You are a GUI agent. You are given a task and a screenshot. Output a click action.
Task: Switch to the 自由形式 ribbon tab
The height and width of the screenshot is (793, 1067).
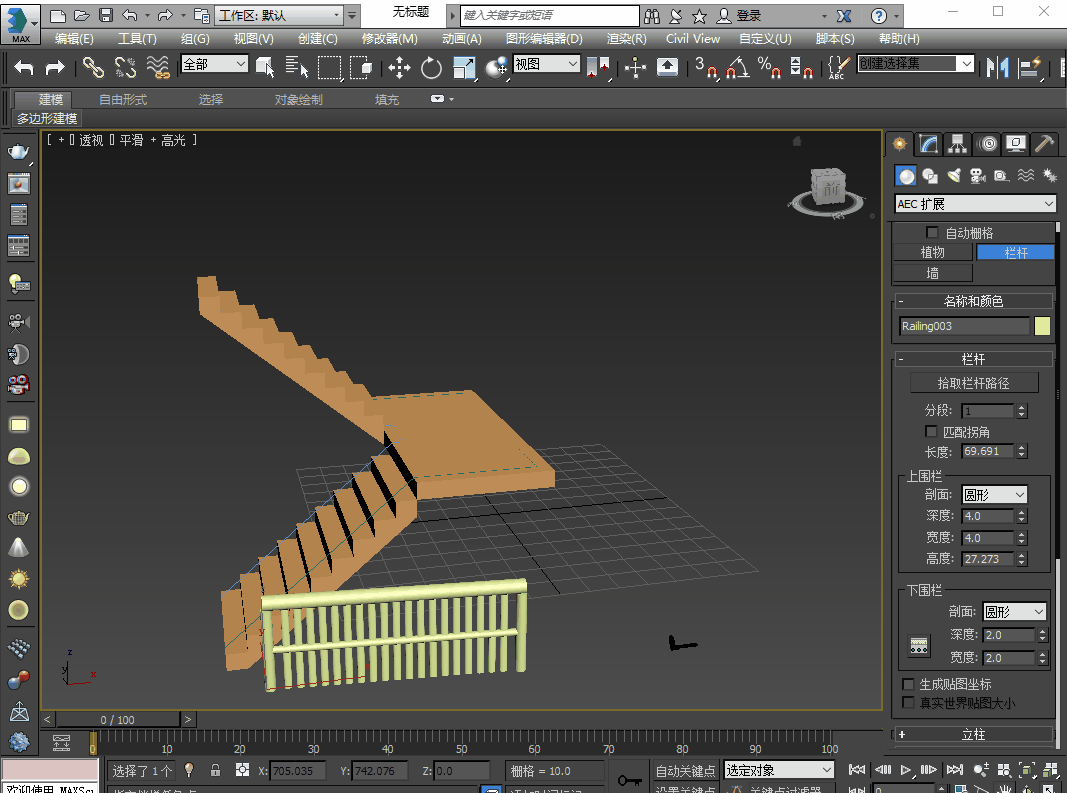123,99
